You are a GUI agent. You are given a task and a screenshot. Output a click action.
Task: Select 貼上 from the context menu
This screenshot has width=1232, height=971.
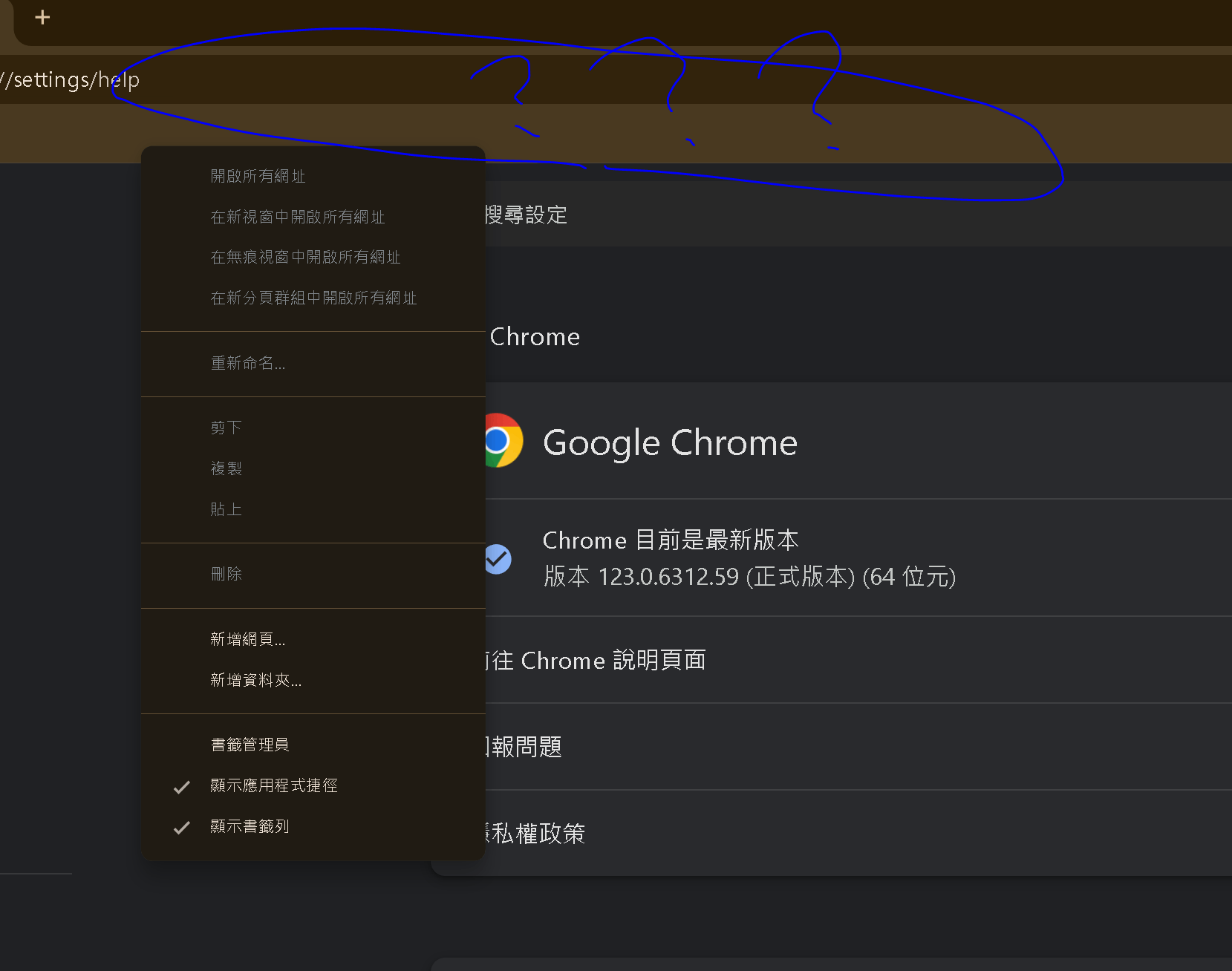pos(226,509)
